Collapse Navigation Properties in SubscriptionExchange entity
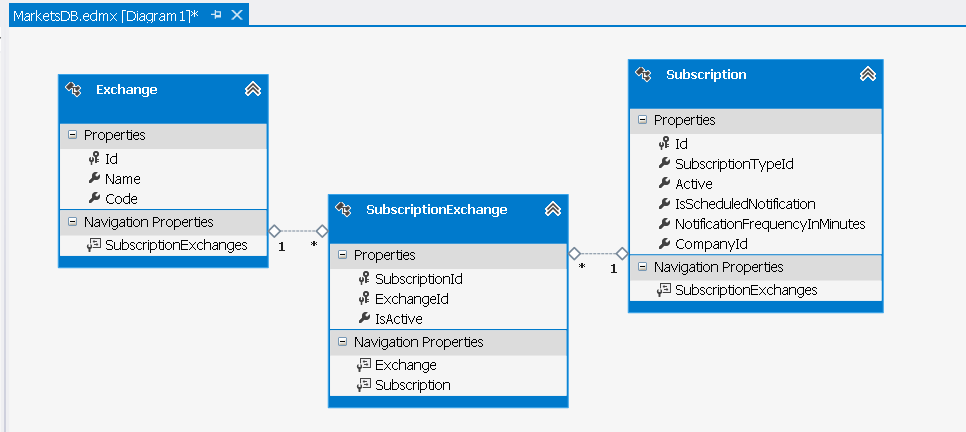 tap(342, 341)
